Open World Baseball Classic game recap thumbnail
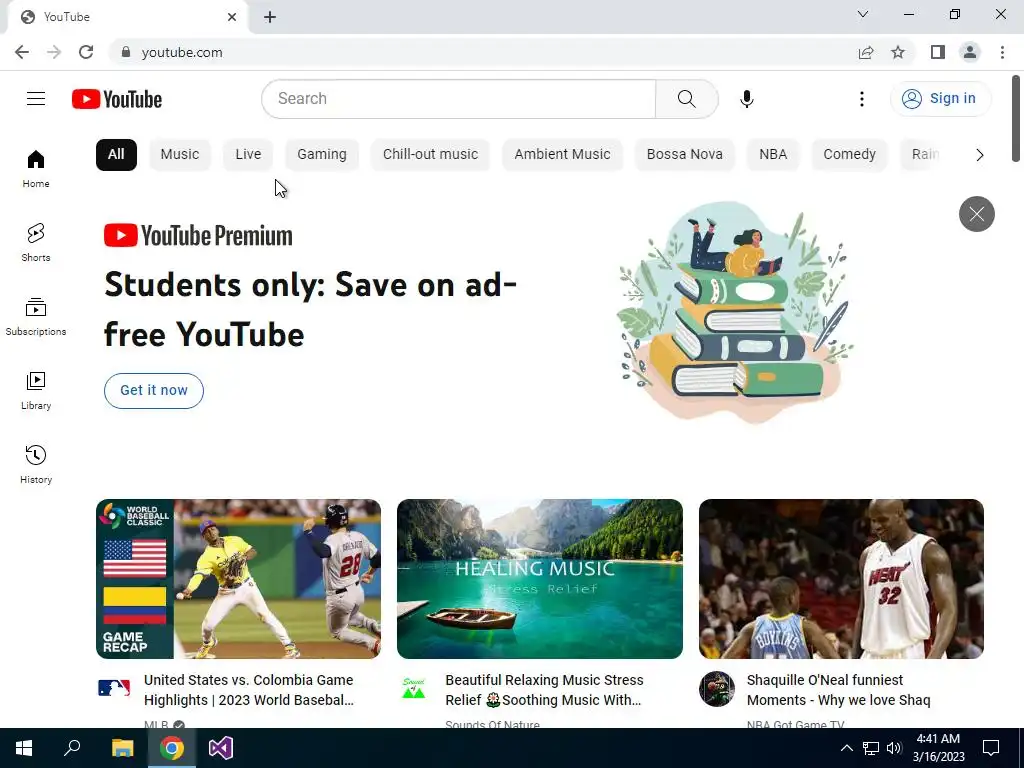 tap(238, 579)
